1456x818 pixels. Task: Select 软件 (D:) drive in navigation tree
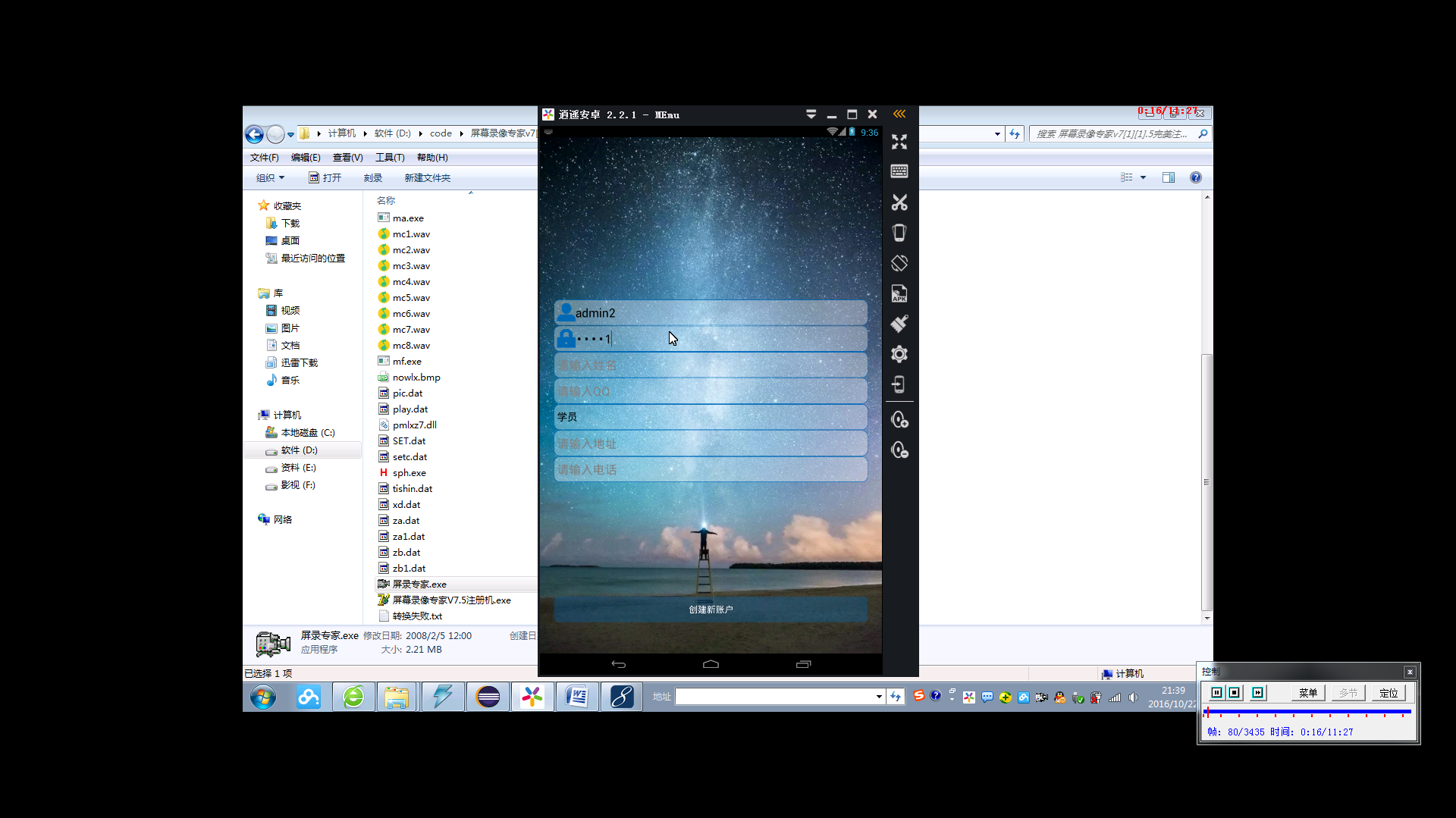299,450
